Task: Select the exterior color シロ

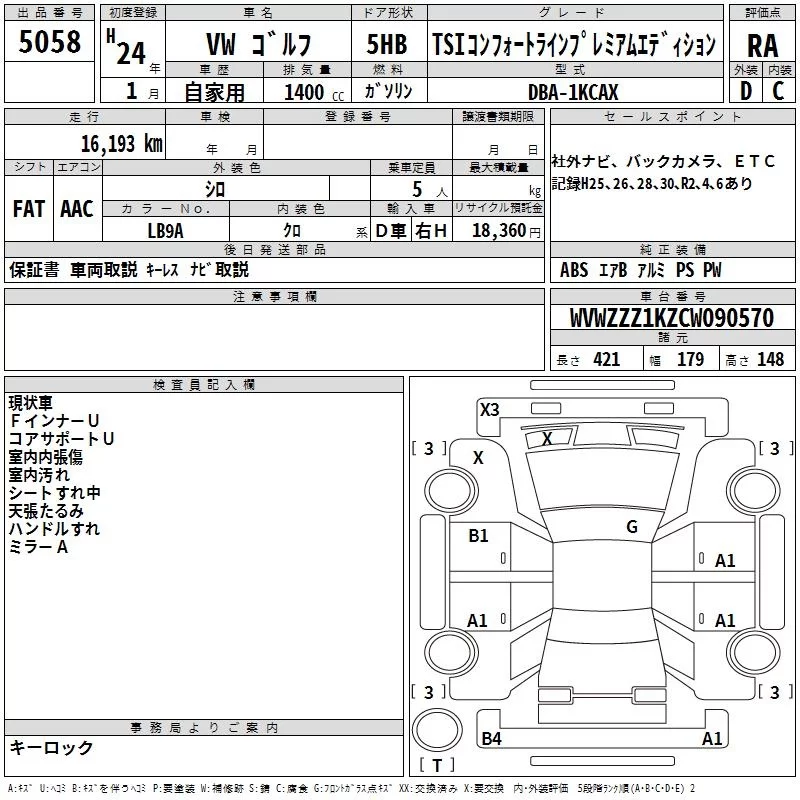Action: (x=215, y=190)
